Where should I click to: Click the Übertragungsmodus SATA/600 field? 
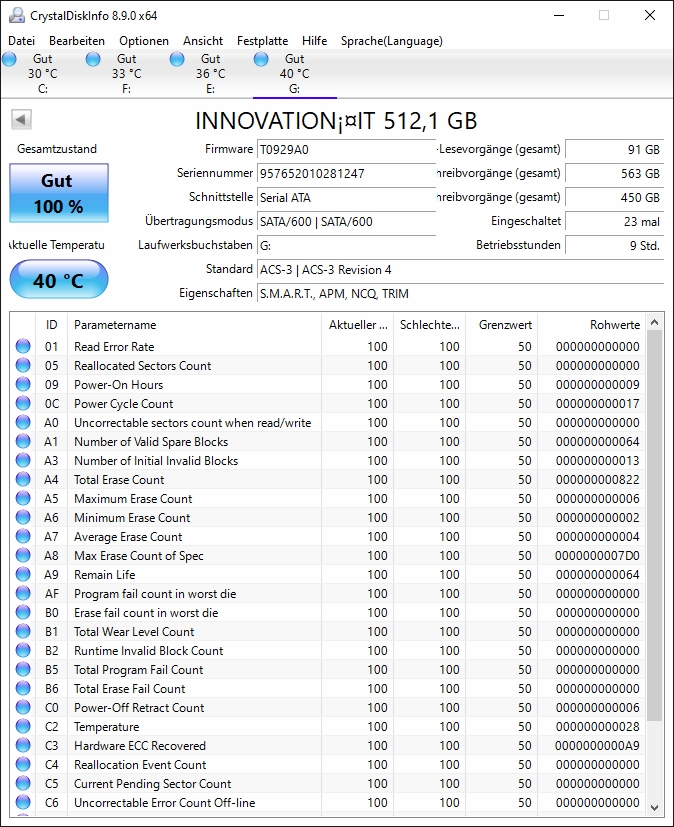click(x=346, y=221)
